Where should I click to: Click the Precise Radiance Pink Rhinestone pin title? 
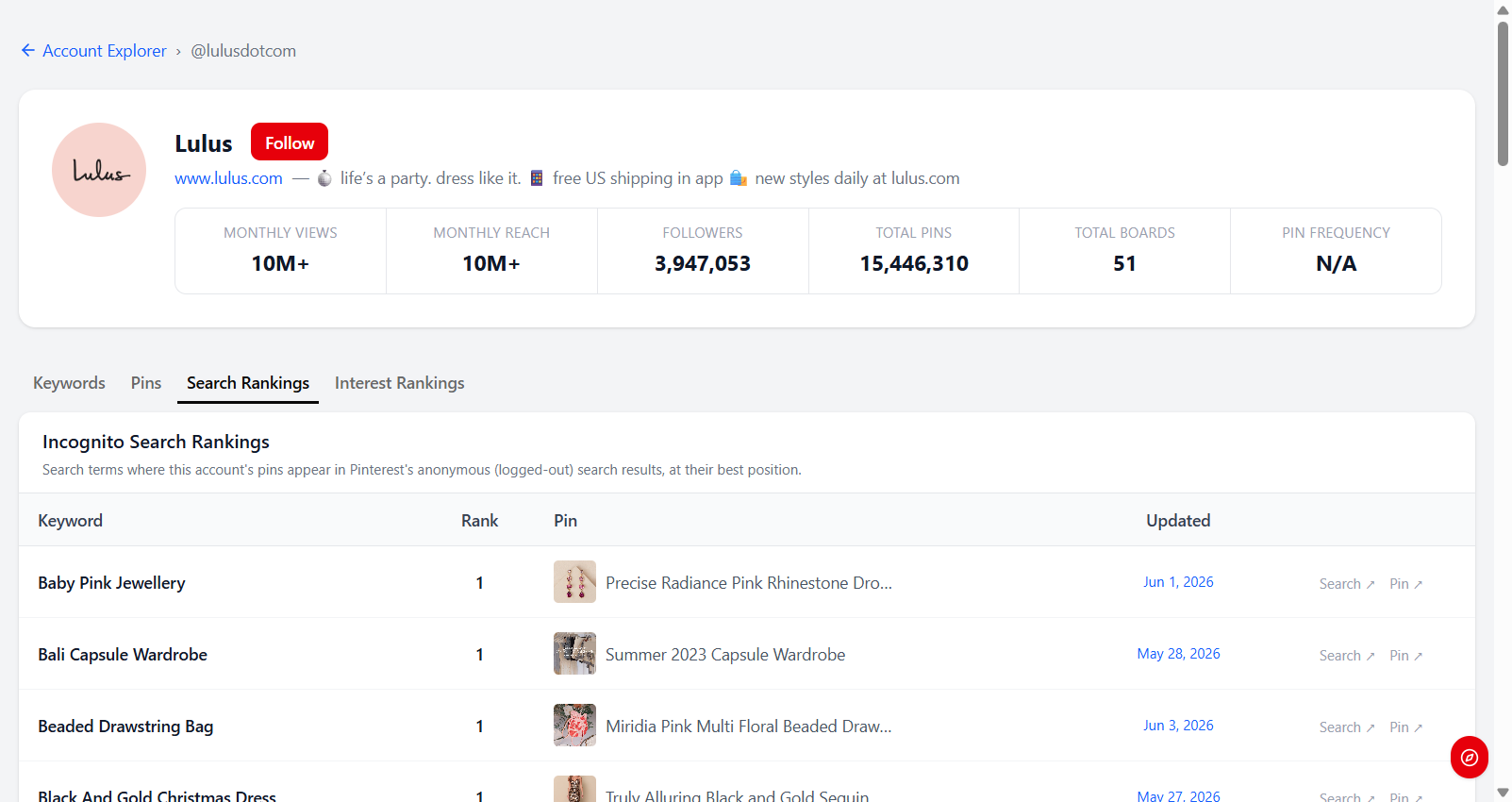[x=749, y=583]
